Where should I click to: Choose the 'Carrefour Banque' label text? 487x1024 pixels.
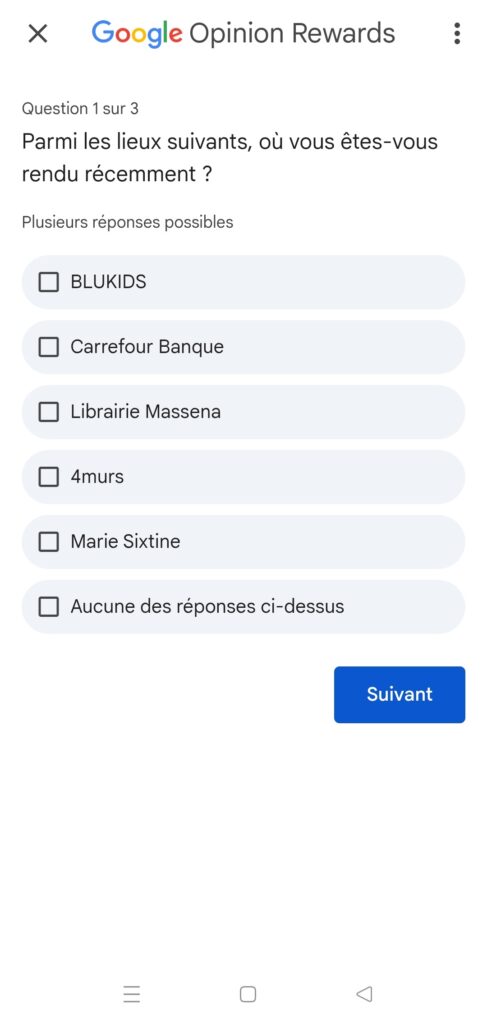147,347
